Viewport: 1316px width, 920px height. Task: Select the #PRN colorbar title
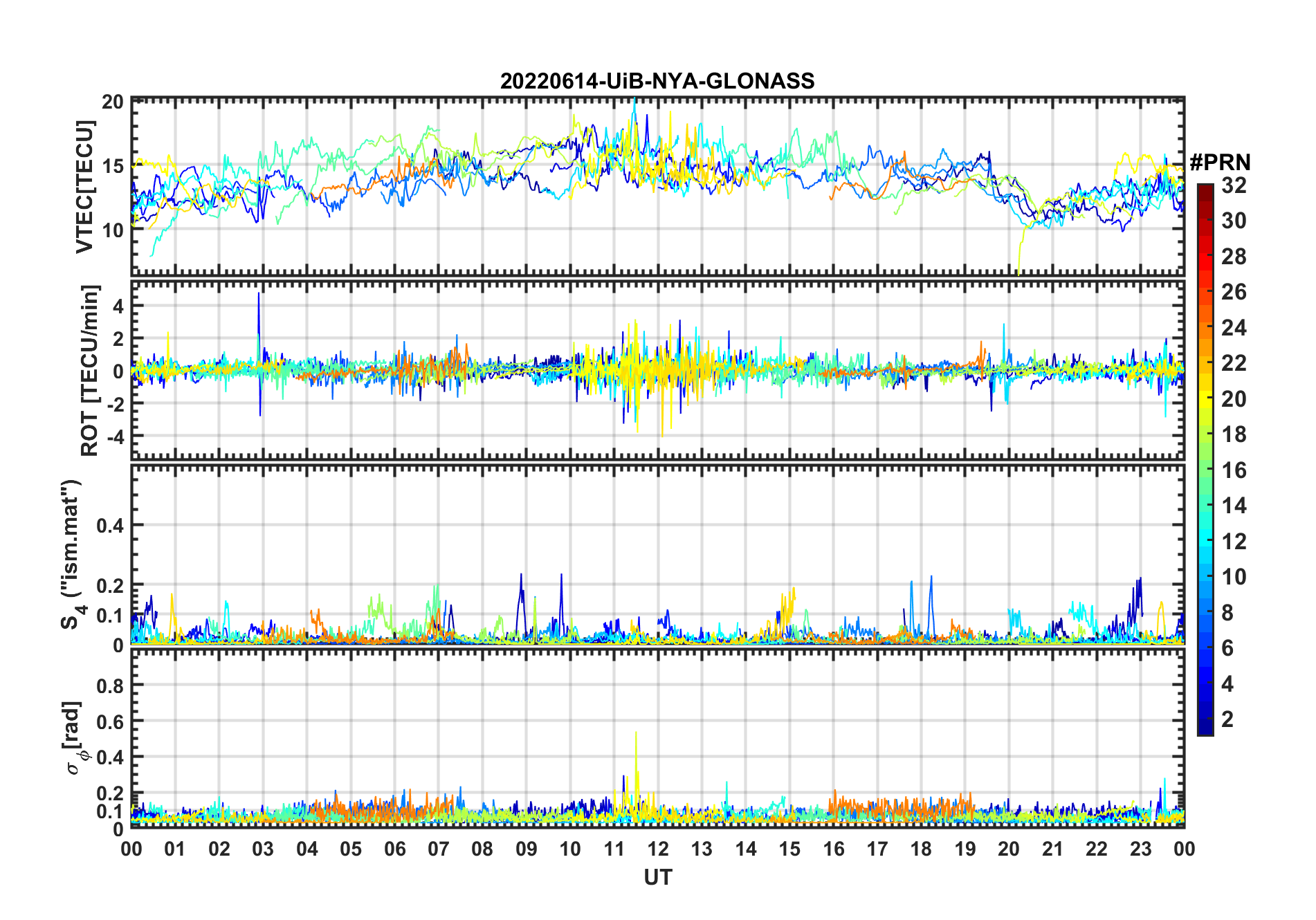coord(1220,163)
